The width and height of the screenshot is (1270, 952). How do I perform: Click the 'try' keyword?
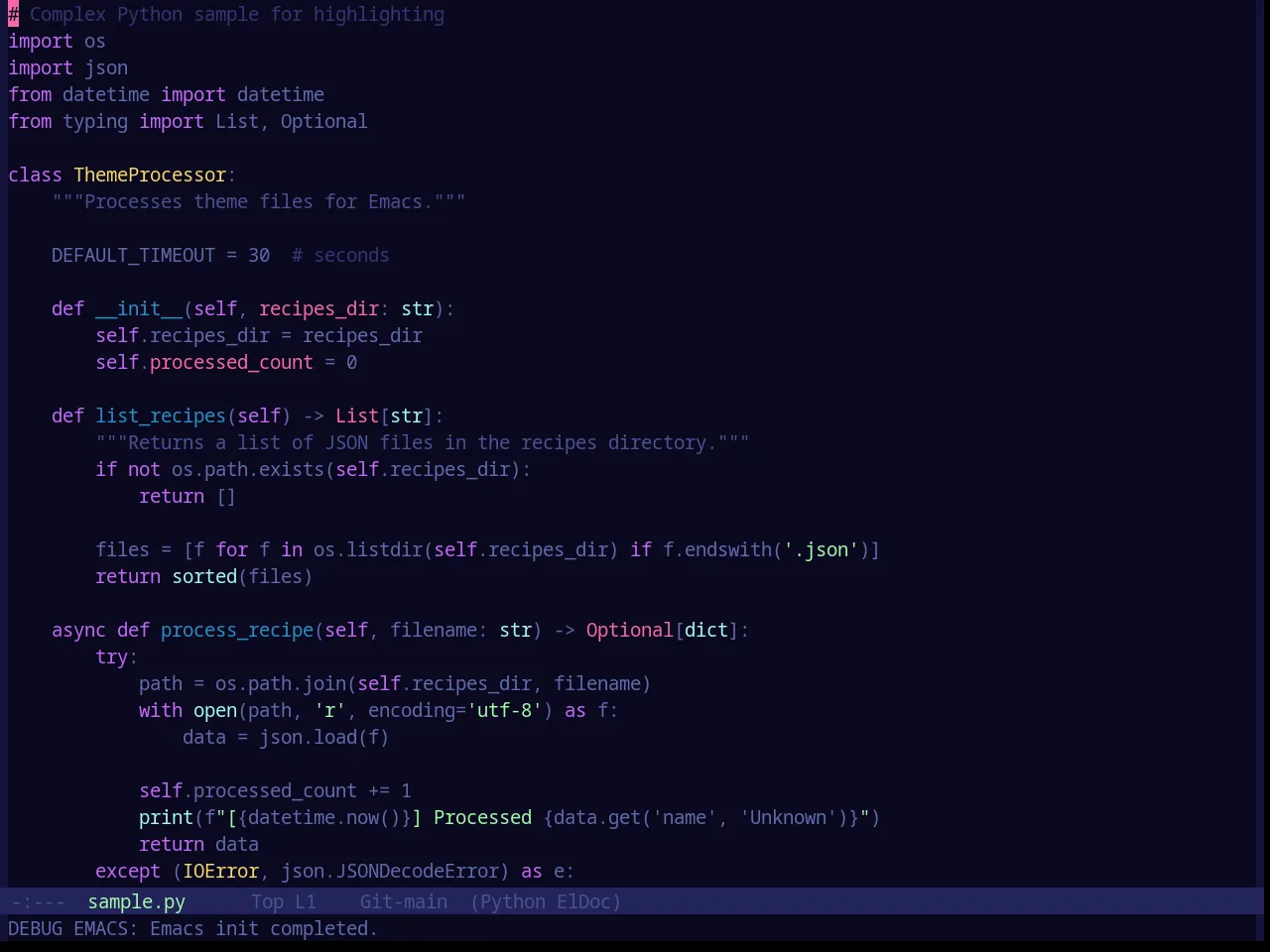pos(111,656)
